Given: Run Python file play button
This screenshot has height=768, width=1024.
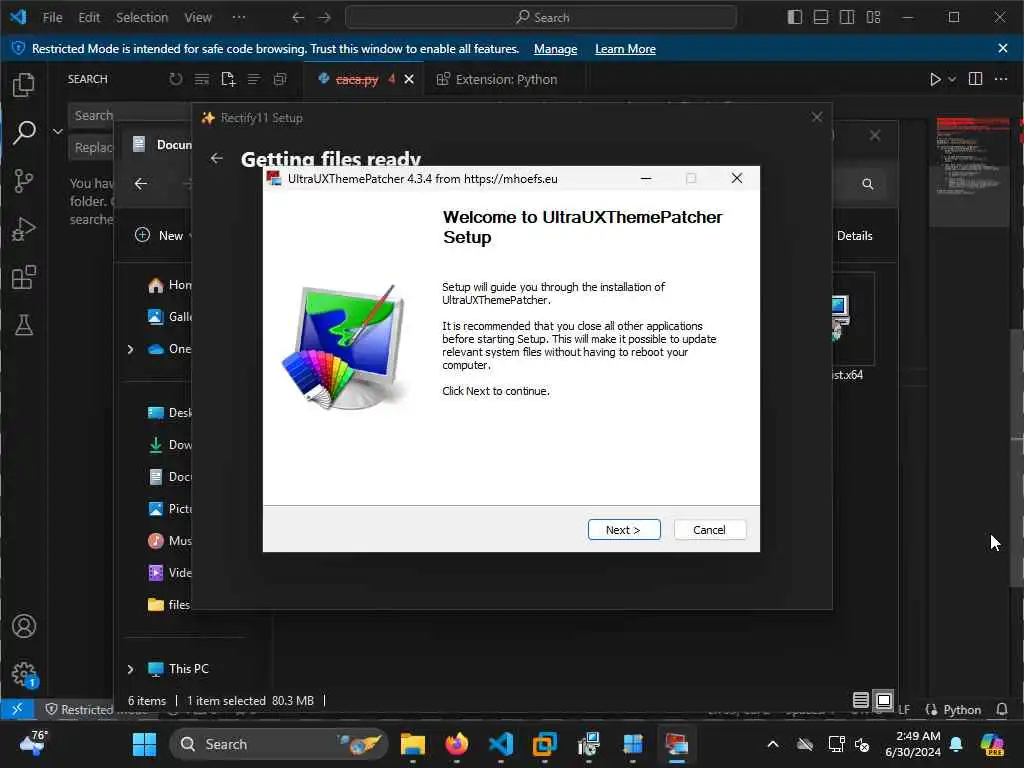Looking at the screenshot, I should 935,79.
